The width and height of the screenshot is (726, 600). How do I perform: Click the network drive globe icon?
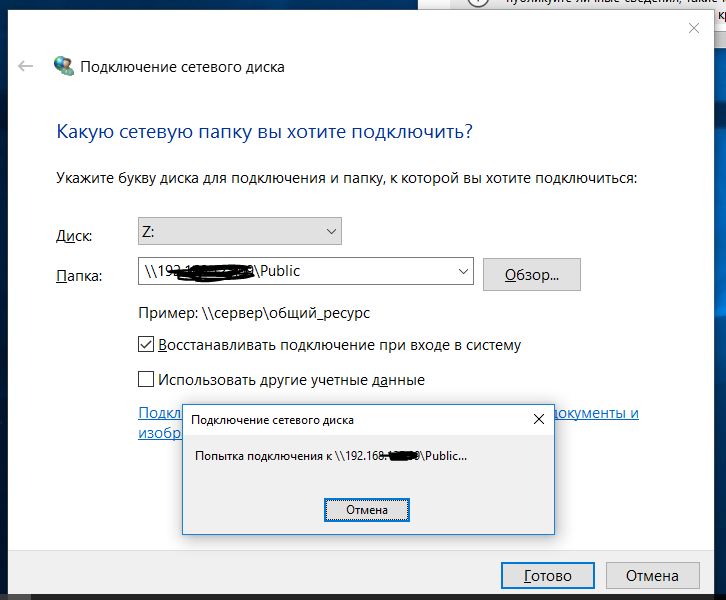coord(64,66)
